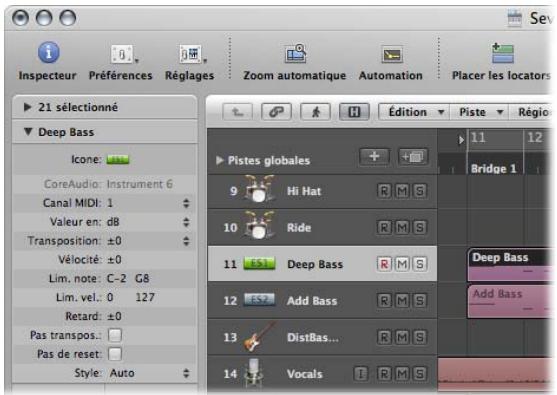Toggle the Automation toolbar icon

pos(392,55)
